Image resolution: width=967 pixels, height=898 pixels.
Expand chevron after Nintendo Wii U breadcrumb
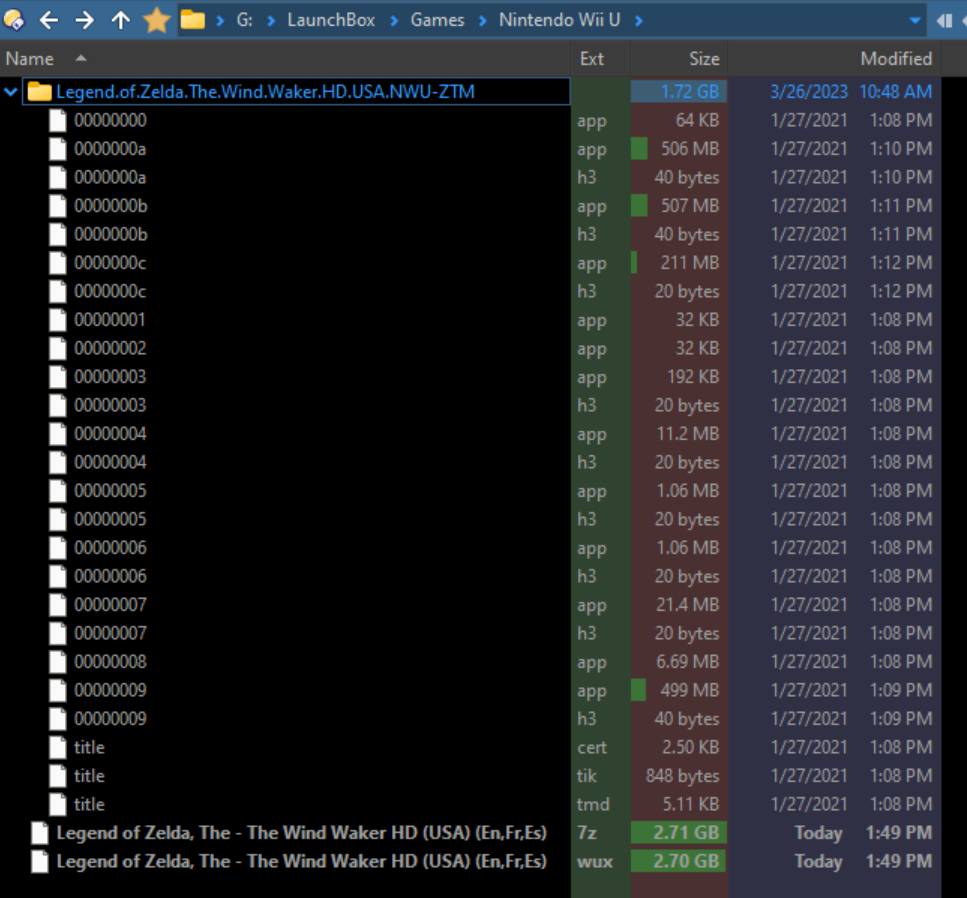pyautogui.click(x=639, y=20)
